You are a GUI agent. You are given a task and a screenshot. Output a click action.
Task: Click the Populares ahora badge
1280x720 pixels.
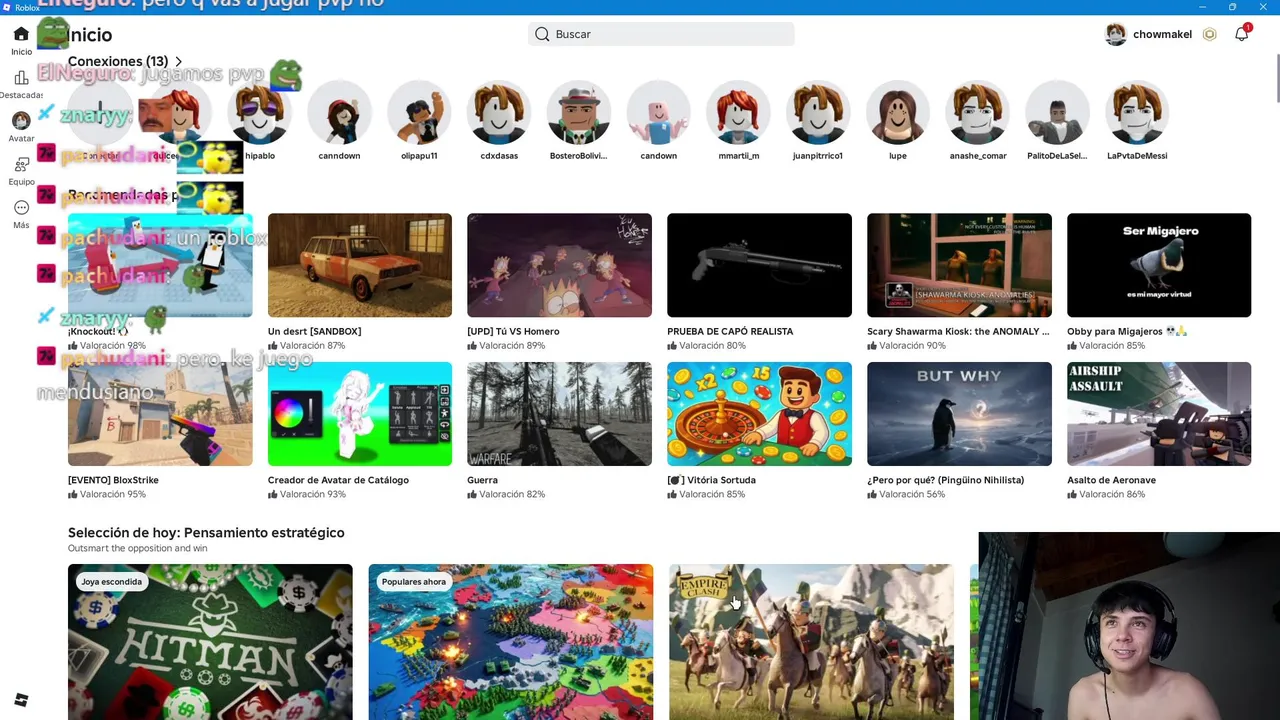413,582
